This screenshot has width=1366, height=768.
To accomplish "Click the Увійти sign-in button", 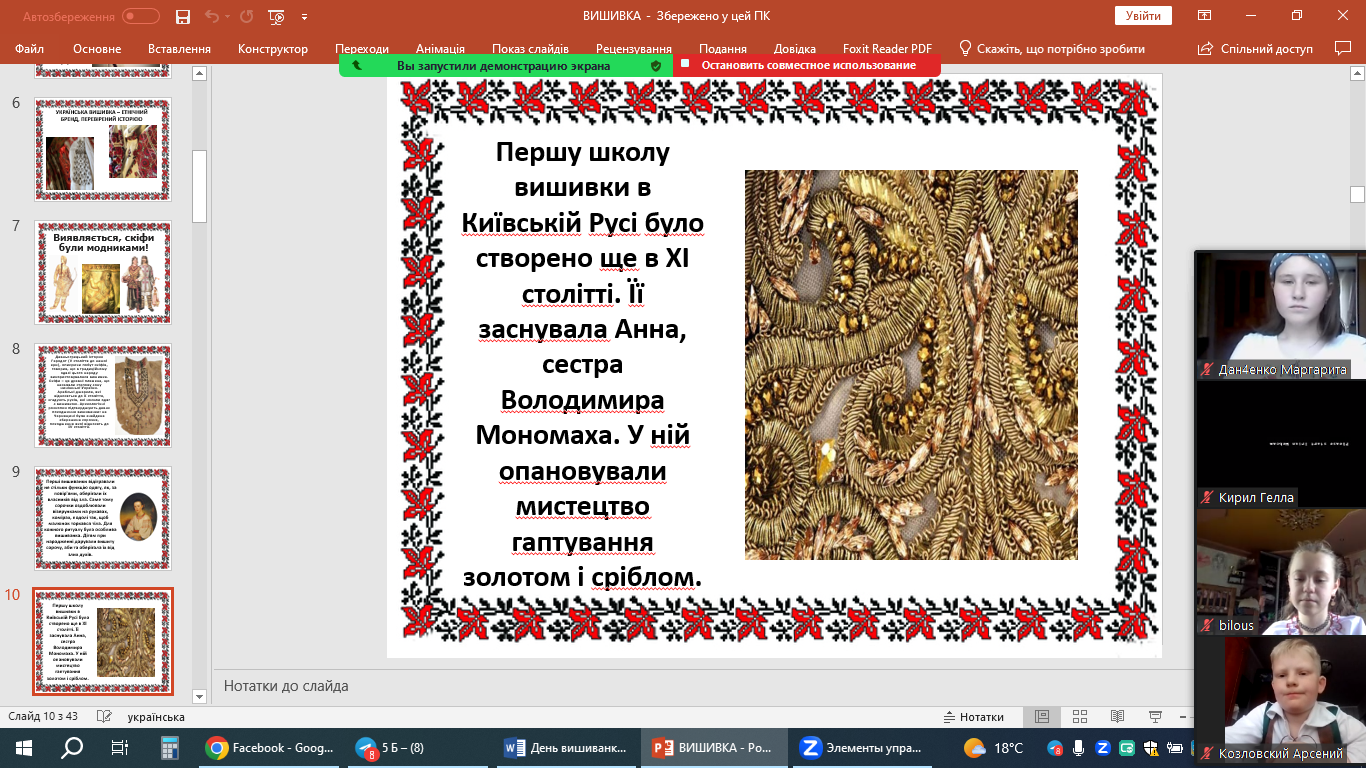I will [1143, 16].
